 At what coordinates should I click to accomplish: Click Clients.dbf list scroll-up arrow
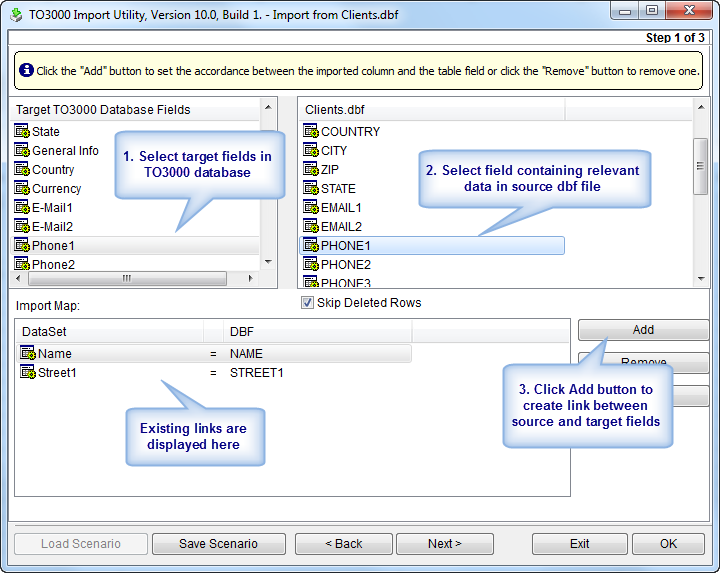[x=701, y=107]
